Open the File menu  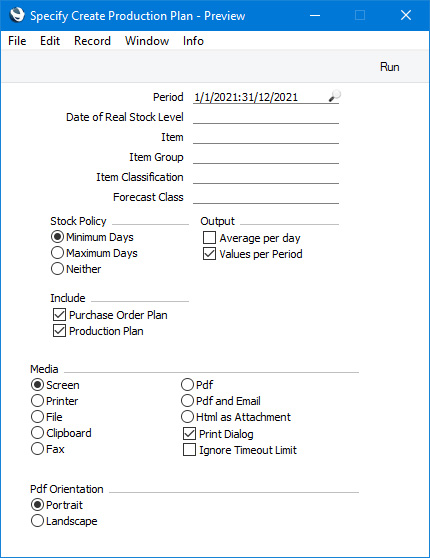click(17, 41)
